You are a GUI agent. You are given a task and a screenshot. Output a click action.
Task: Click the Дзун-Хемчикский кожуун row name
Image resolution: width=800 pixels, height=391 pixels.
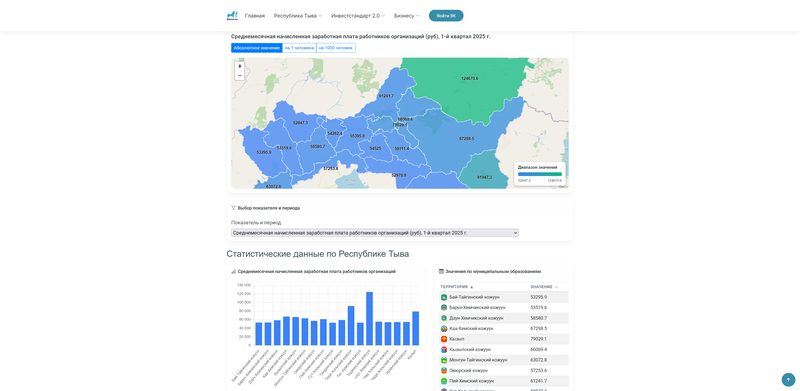coord(476,318)
